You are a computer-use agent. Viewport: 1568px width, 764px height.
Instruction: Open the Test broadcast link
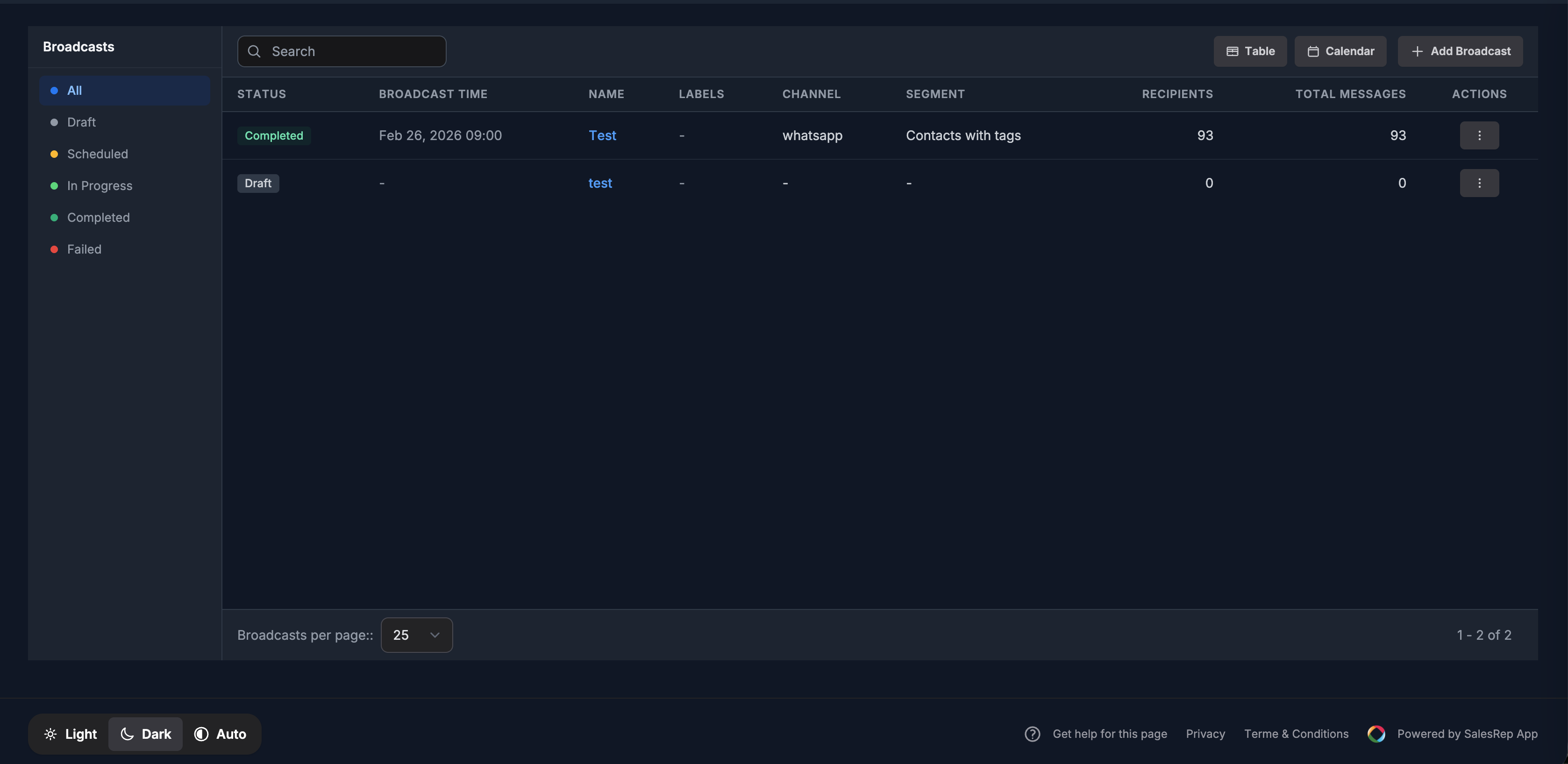point(602,135)
